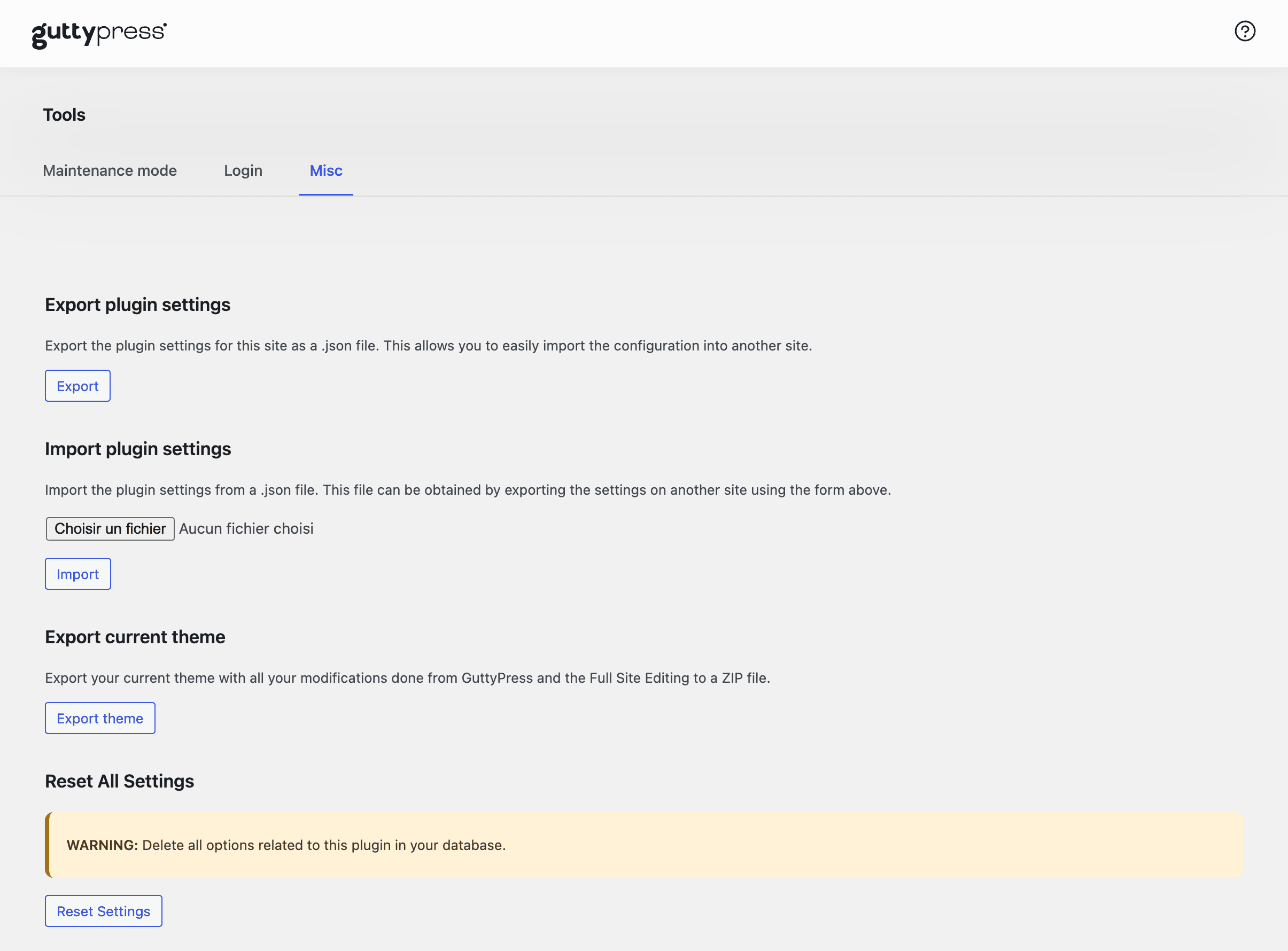Image resolution: width=1288 pixels, height=951 pixels.
Task: Click the Export button
Action: [77, 386]
